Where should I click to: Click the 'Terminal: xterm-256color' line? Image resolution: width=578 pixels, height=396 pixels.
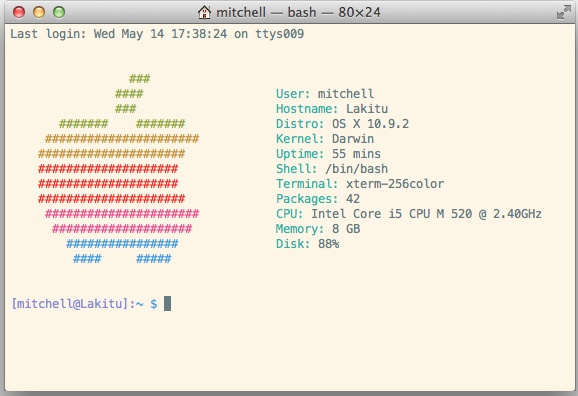point(360,184)
